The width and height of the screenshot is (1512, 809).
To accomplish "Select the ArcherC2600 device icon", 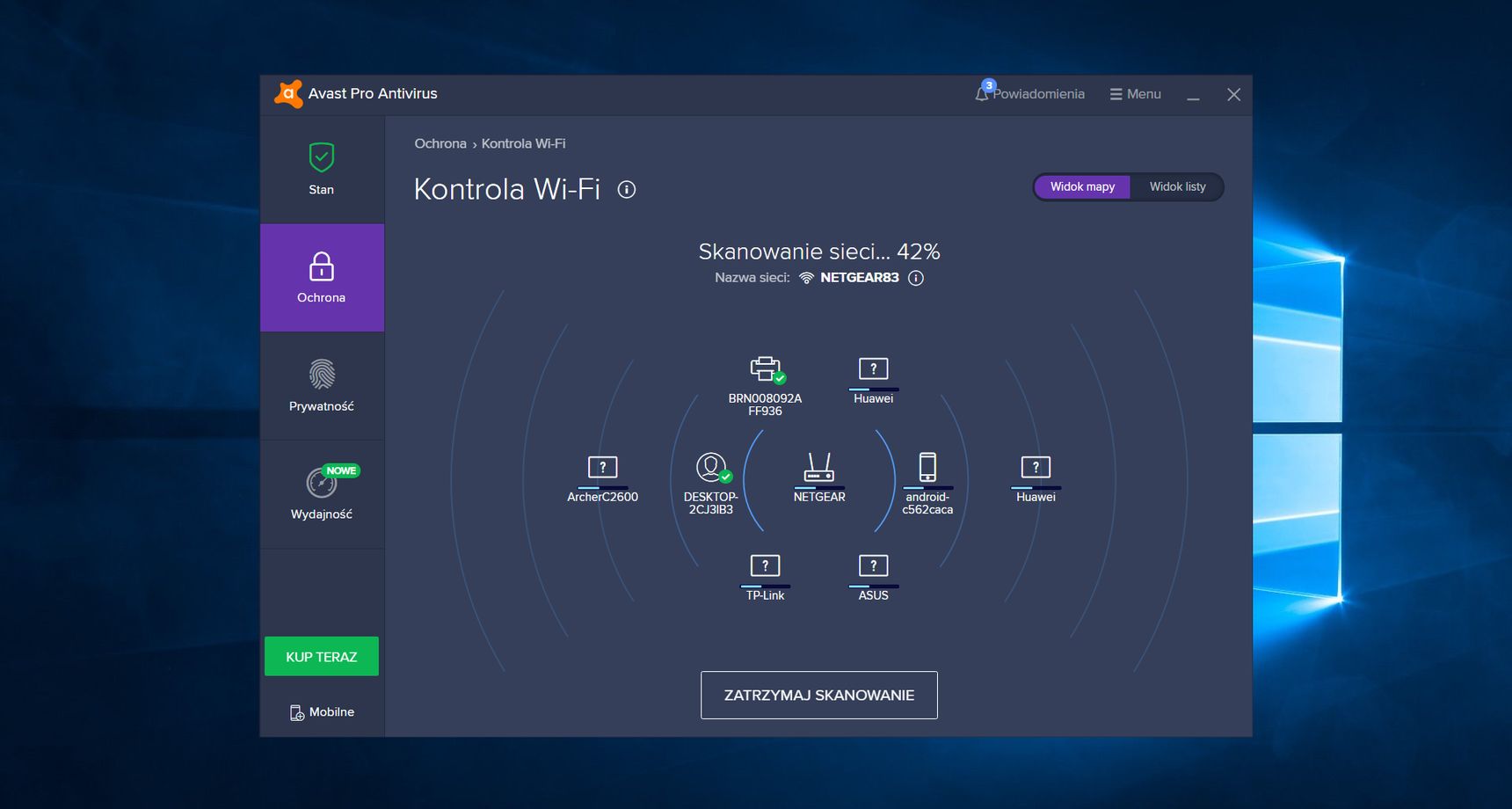I will [x=602, y=467].
